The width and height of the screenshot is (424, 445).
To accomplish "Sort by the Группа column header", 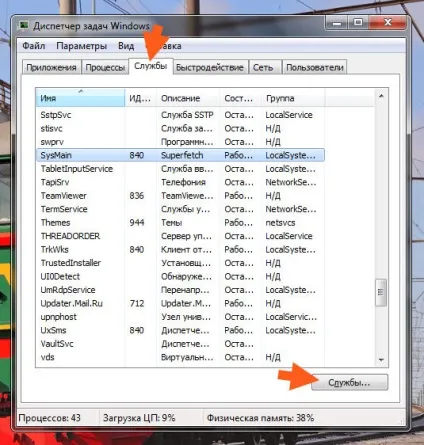I will 293,98.
